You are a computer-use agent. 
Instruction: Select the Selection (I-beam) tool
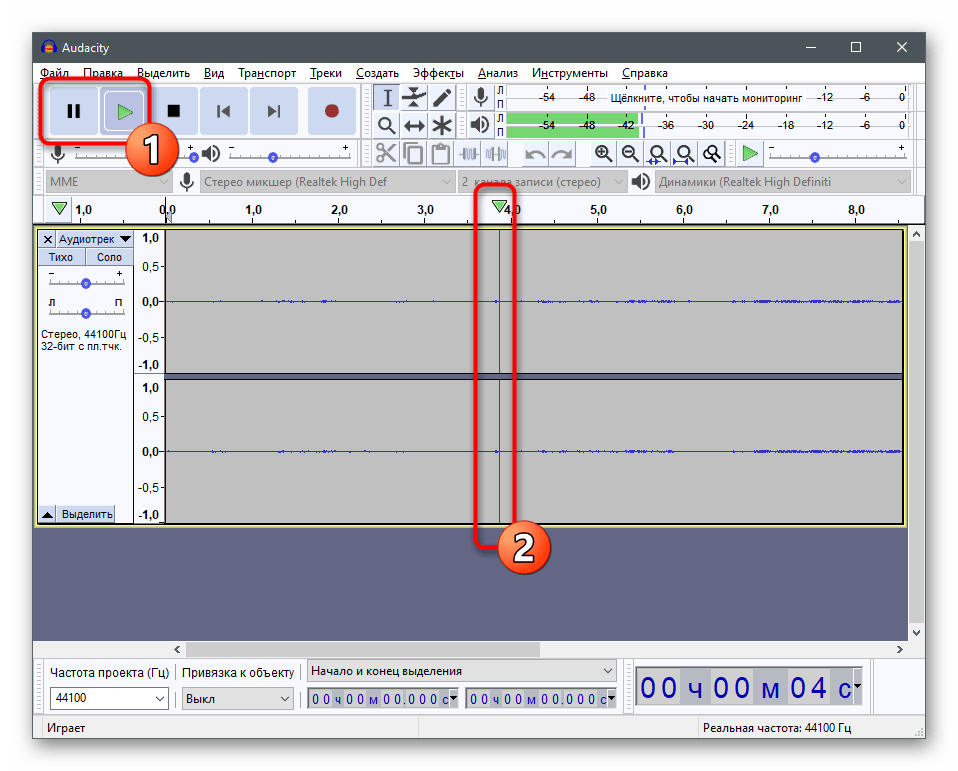pos(387,98)
